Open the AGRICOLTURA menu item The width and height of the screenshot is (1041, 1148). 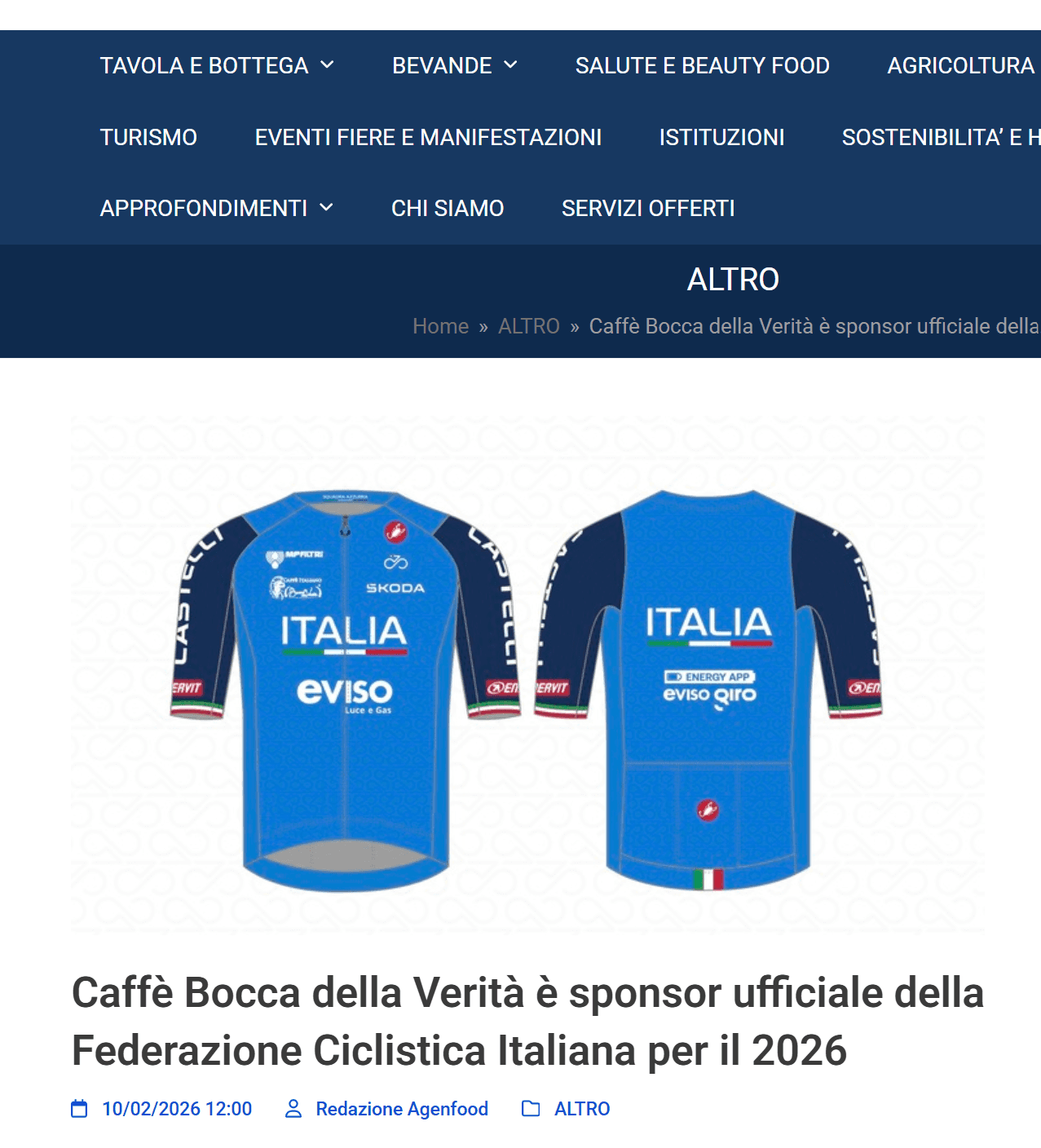pos(960,65)
